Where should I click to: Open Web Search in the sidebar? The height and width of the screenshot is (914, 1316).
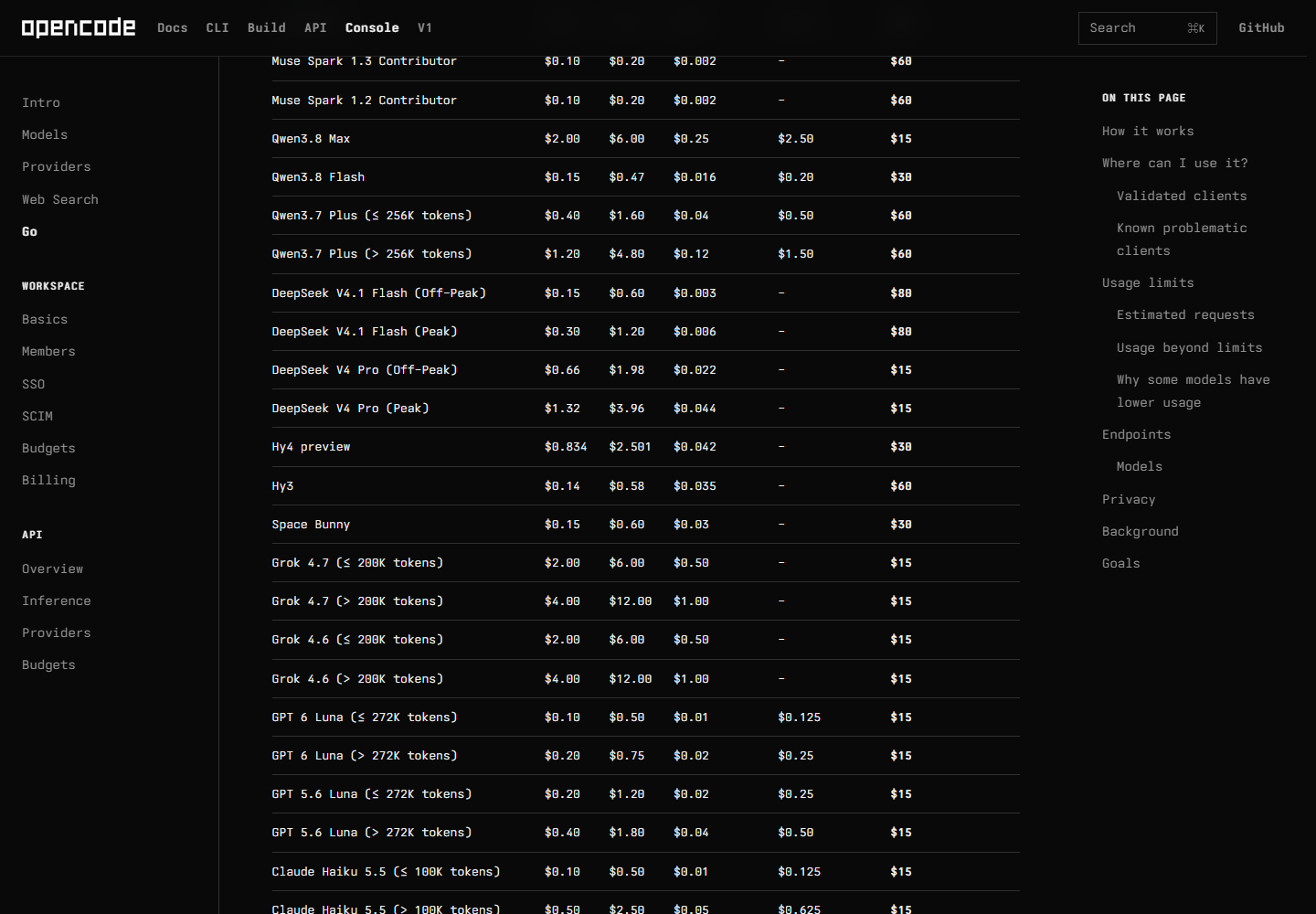pos(60,199)
